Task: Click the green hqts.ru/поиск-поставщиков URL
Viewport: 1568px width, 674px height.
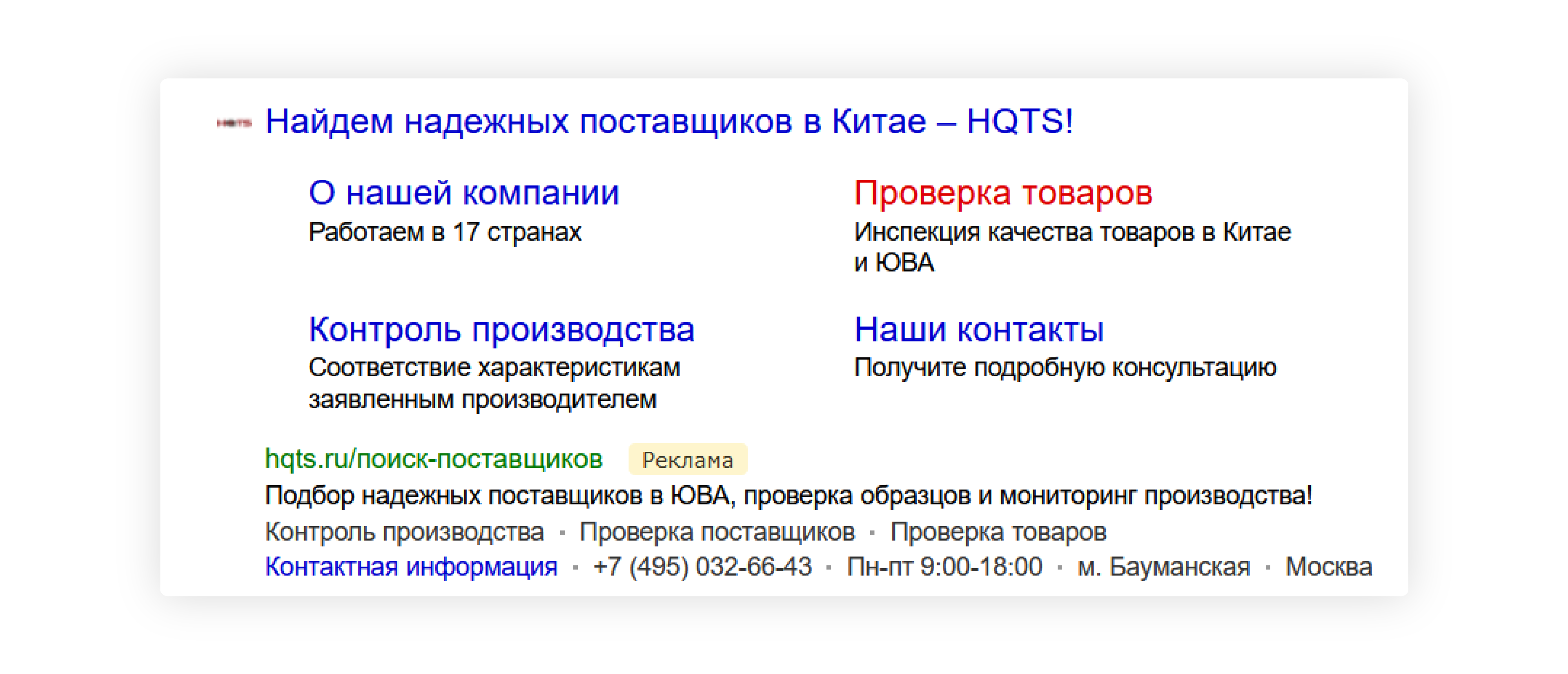Action: click(433, 458)
